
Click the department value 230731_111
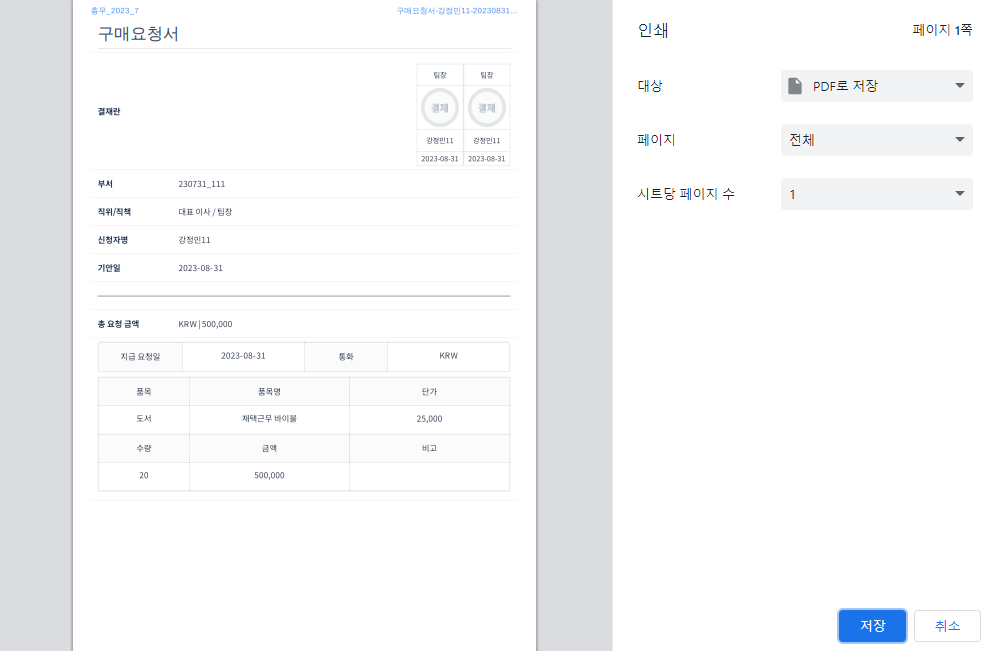pyautogui.click(x=202, y=184)
